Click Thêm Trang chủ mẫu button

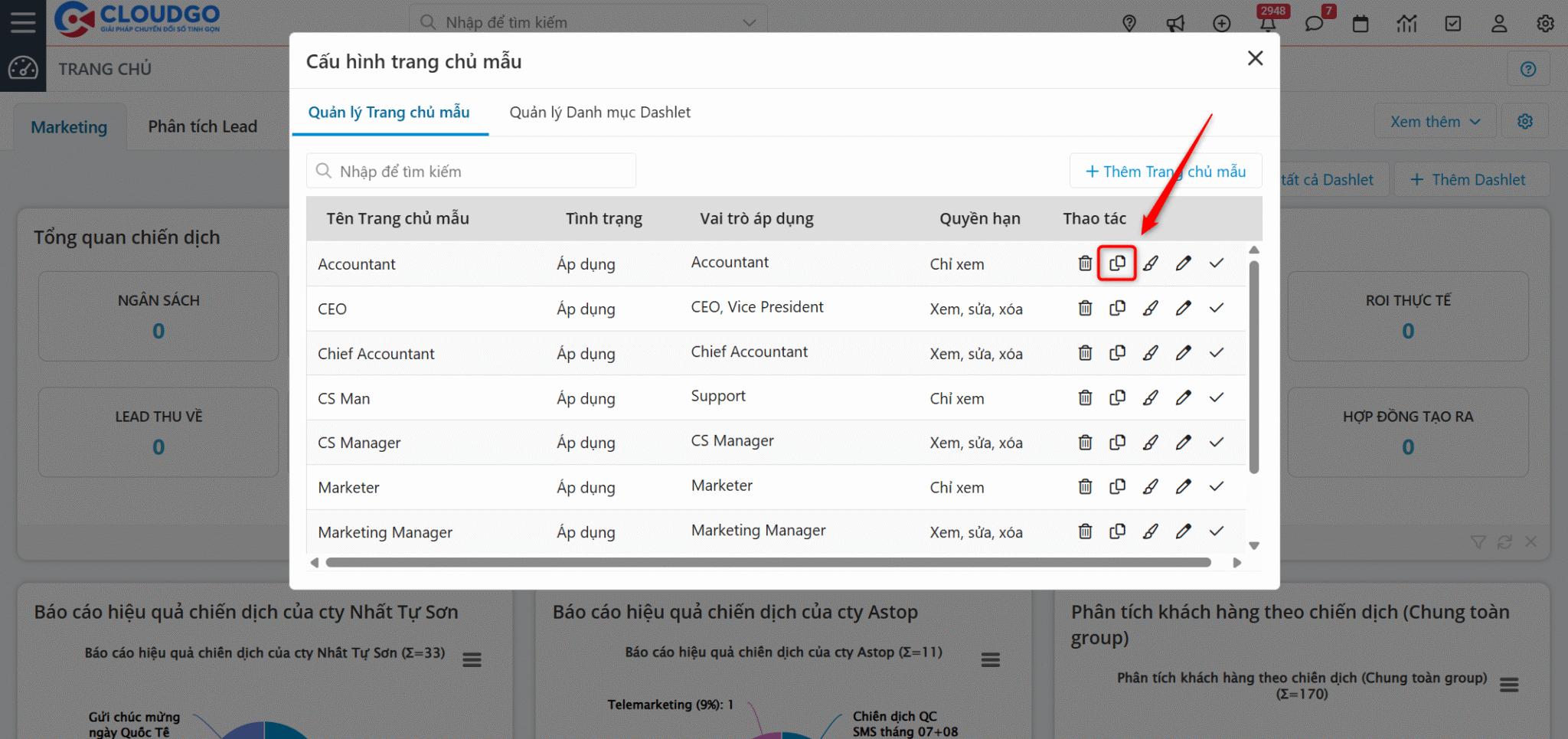coord(1165,172)
